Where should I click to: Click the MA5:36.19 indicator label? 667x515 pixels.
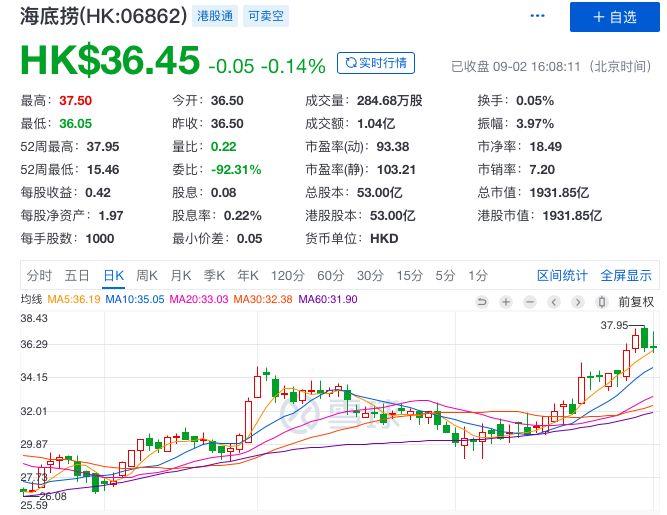pyautogui.click(x=74, y=299)
